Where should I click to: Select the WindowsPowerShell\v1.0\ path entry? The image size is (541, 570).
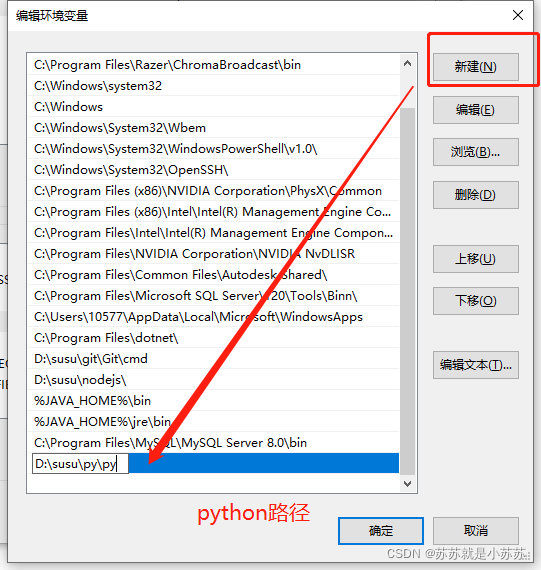tap(213, 149)
